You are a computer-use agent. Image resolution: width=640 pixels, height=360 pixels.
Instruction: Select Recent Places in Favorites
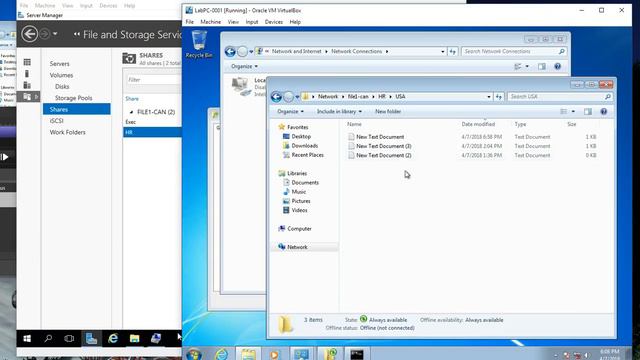[307, 155]
